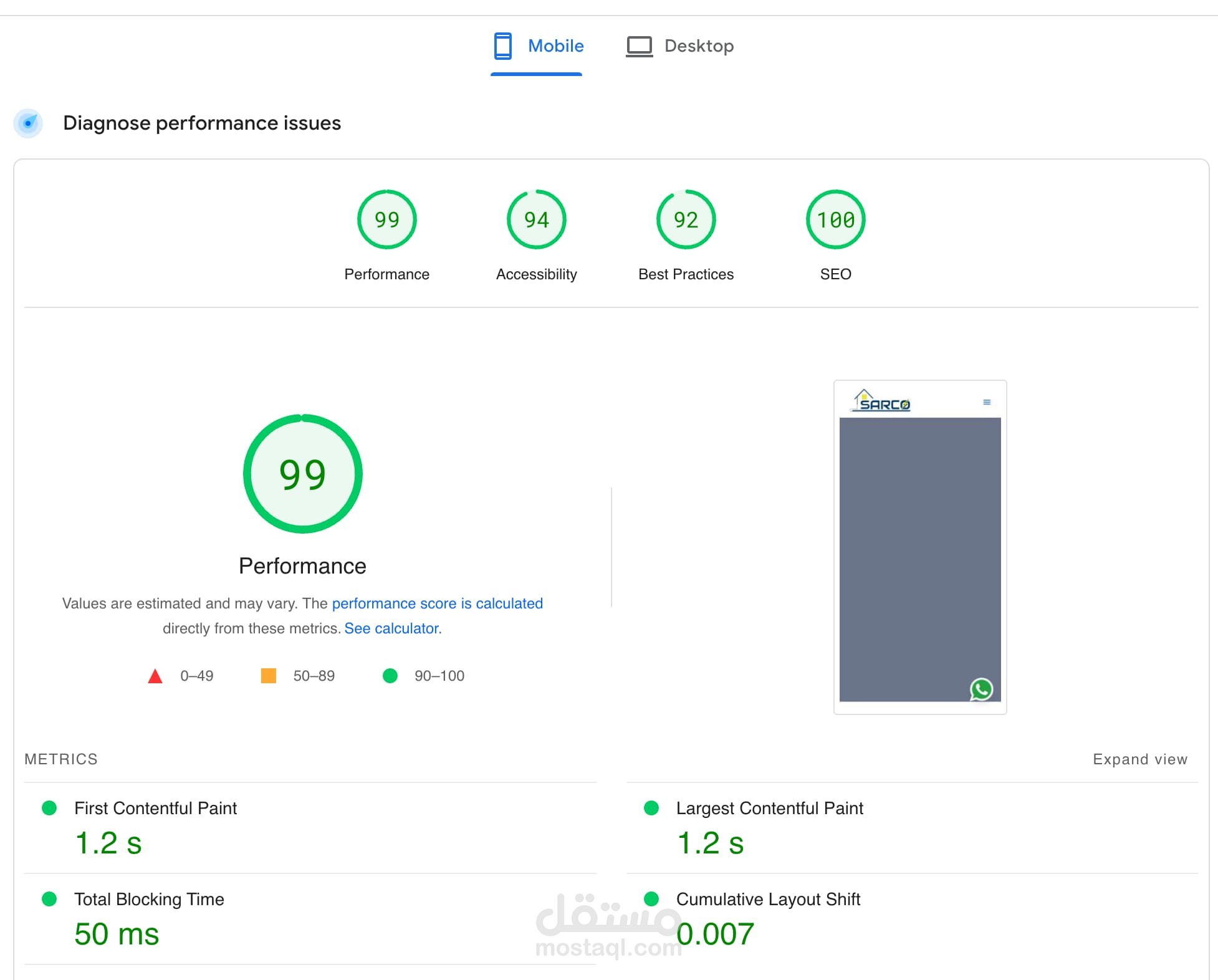Click the hamburger menu in page screenshot

tap(987, 402)
